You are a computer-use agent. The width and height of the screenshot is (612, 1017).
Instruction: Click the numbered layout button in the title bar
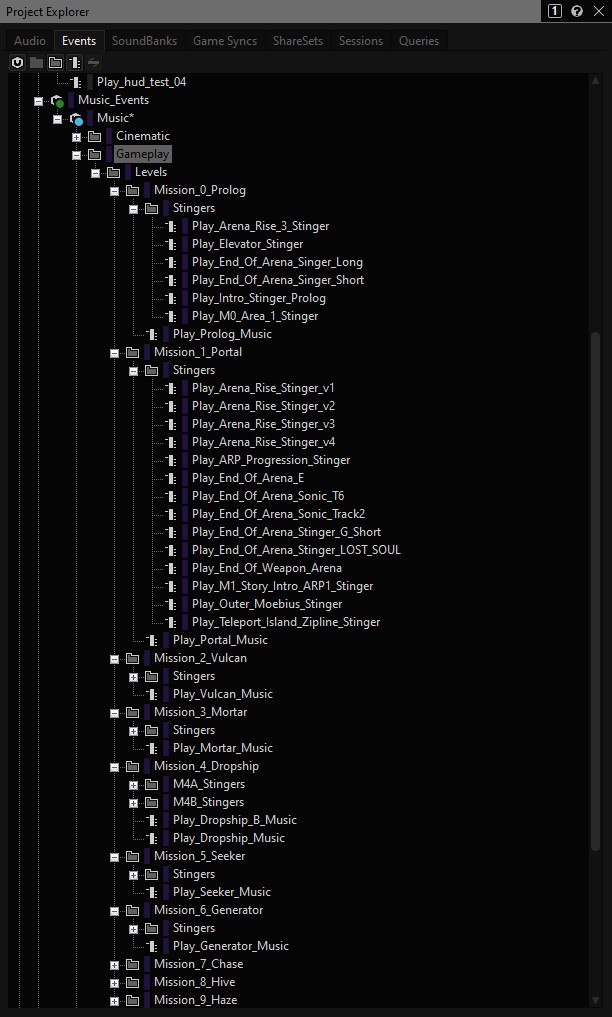[553, 11]
